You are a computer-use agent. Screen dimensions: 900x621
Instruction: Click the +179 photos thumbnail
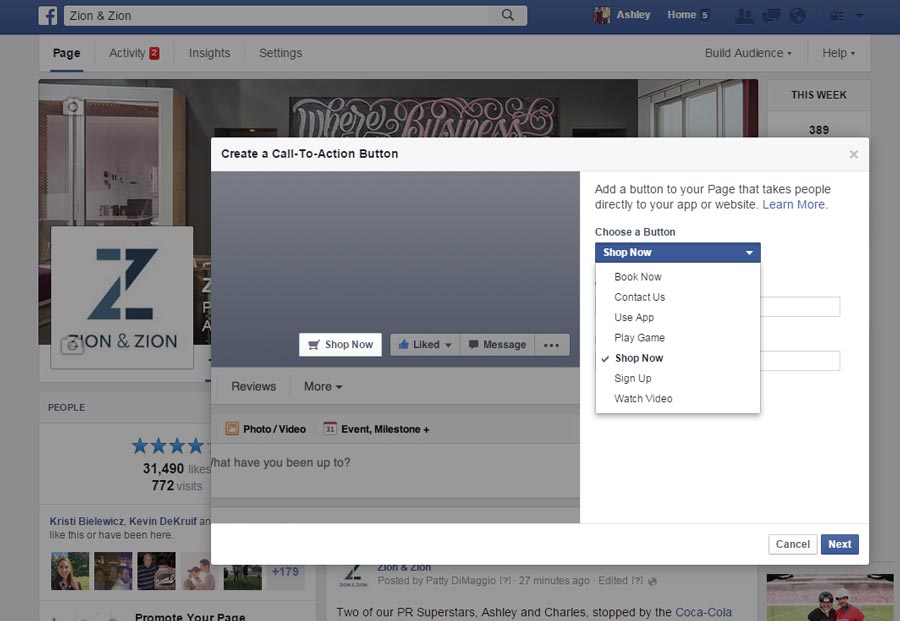285,571
